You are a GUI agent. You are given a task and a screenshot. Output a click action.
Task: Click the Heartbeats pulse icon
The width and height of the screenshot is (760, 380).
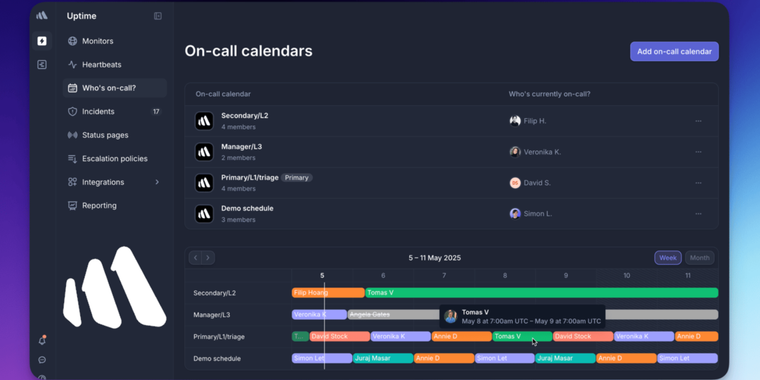pos(72,64)
